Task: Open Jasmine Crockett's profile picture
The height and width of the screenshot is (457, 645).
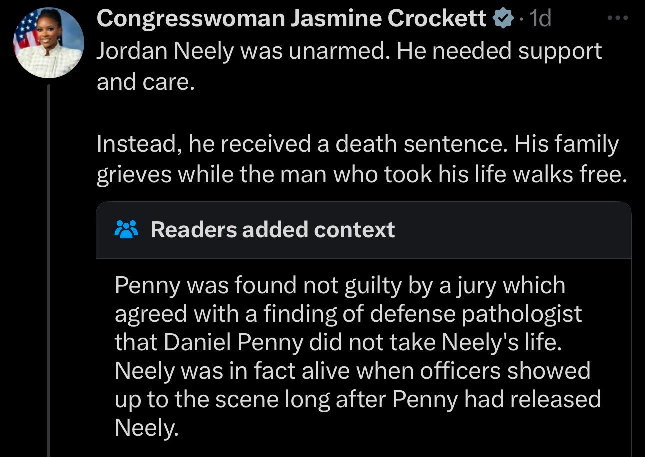Action: tap(47, 43)
